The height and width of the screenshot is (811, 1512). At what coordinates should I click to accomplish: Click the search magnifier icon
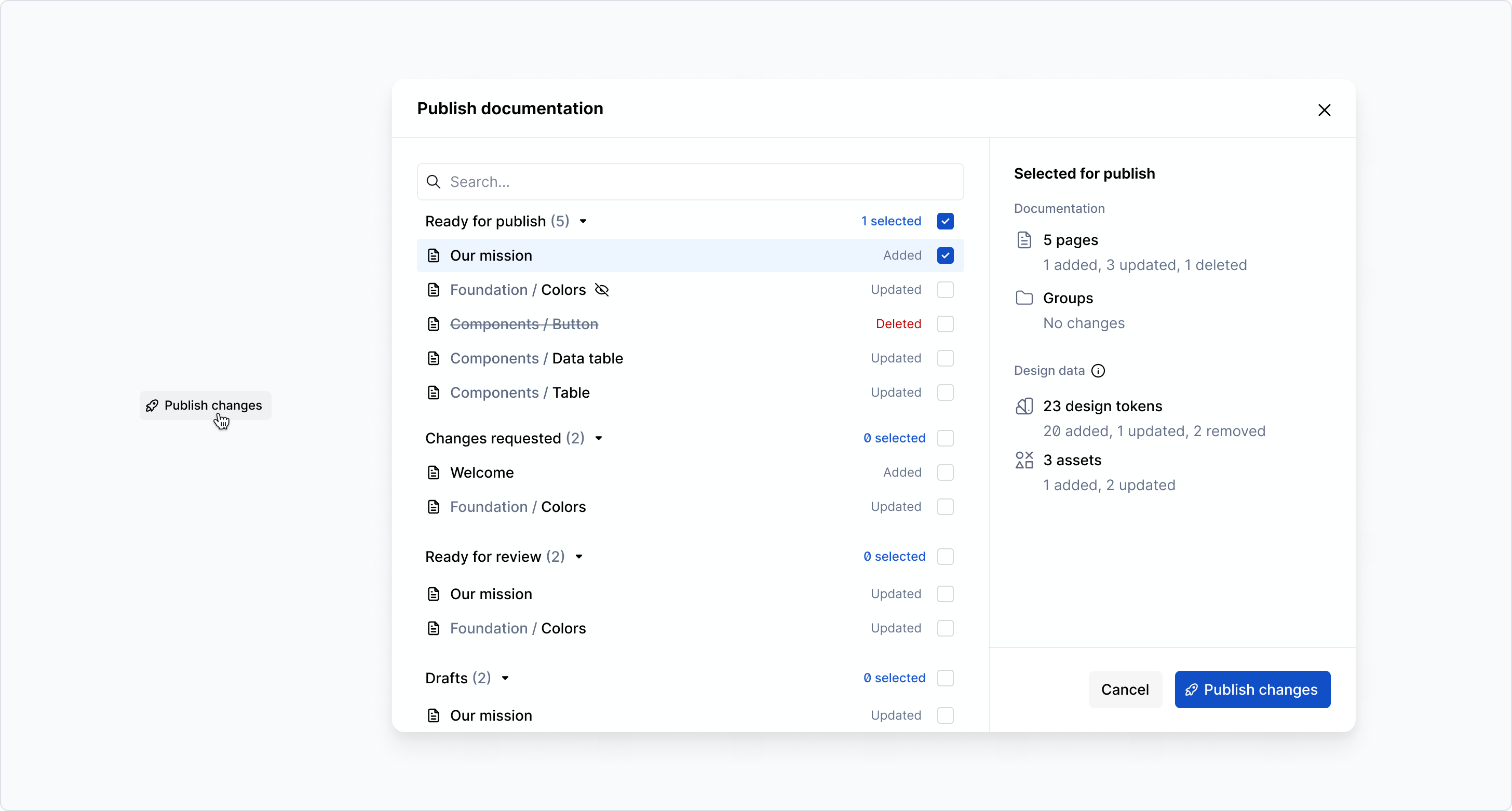click(435, 182)
